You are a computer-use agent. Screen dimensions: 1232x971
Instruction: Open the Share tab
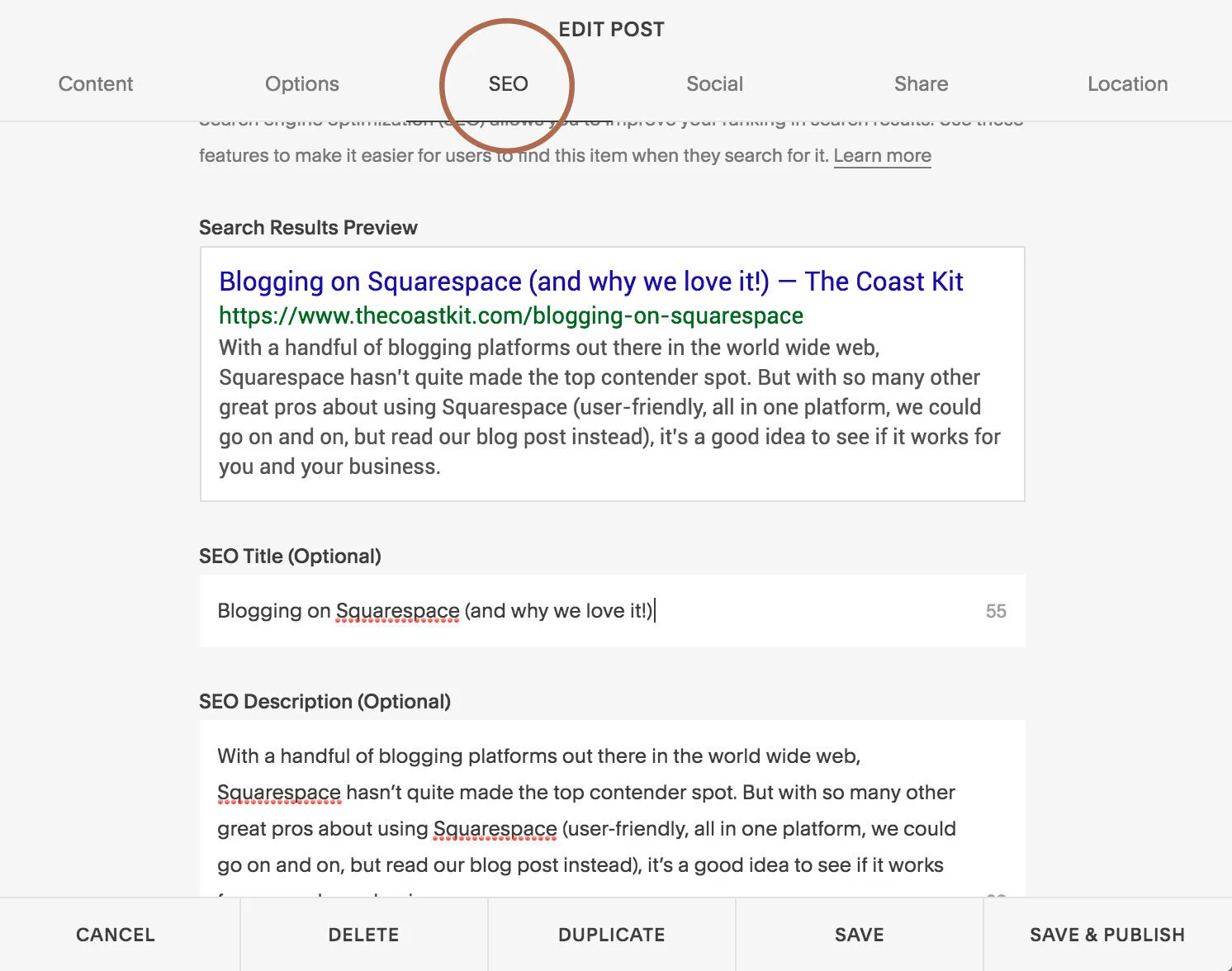tap(922, 83)
